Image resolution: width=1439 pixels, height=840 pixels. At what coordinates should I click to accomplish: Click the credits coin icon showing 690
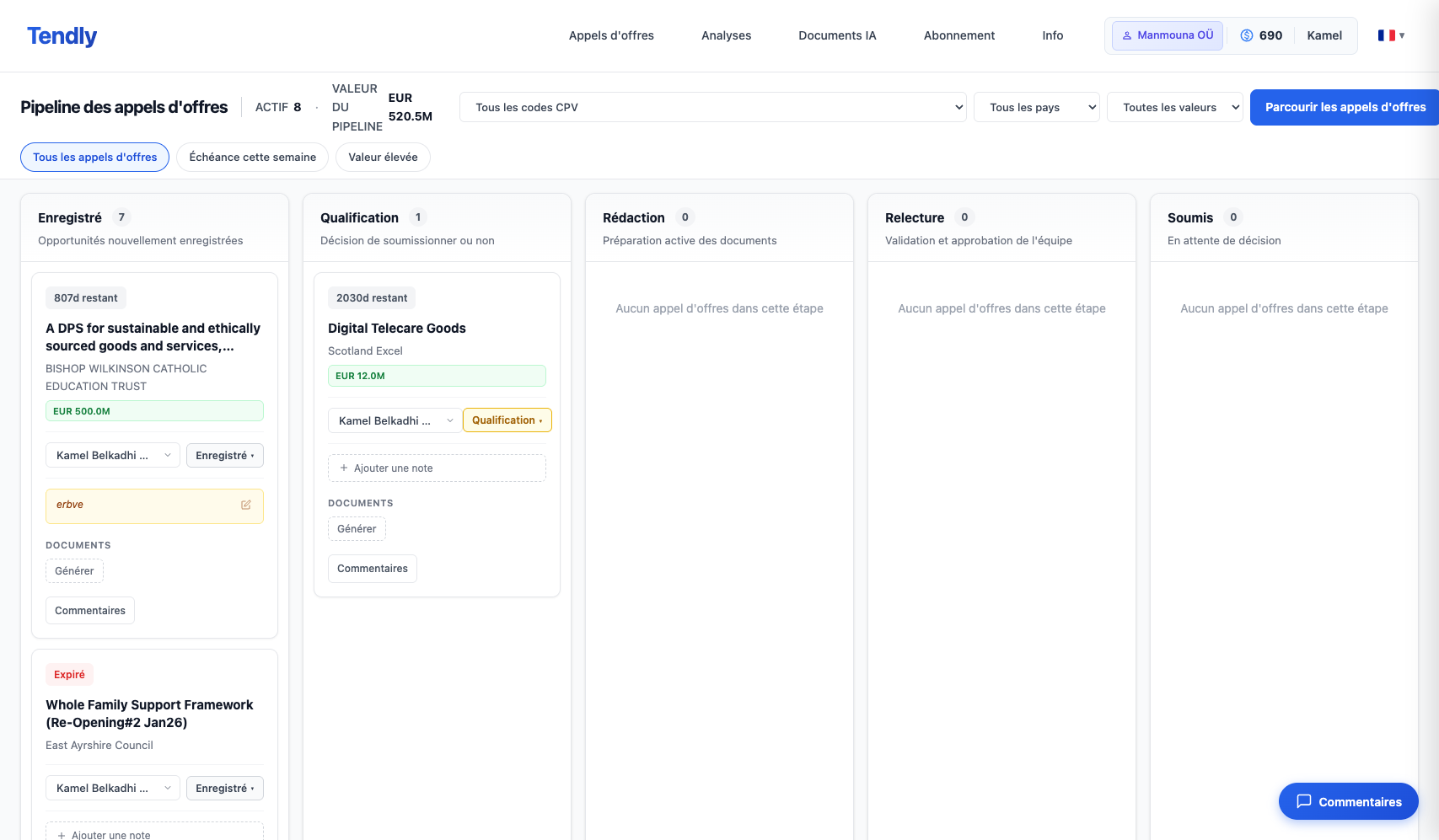1247,35
